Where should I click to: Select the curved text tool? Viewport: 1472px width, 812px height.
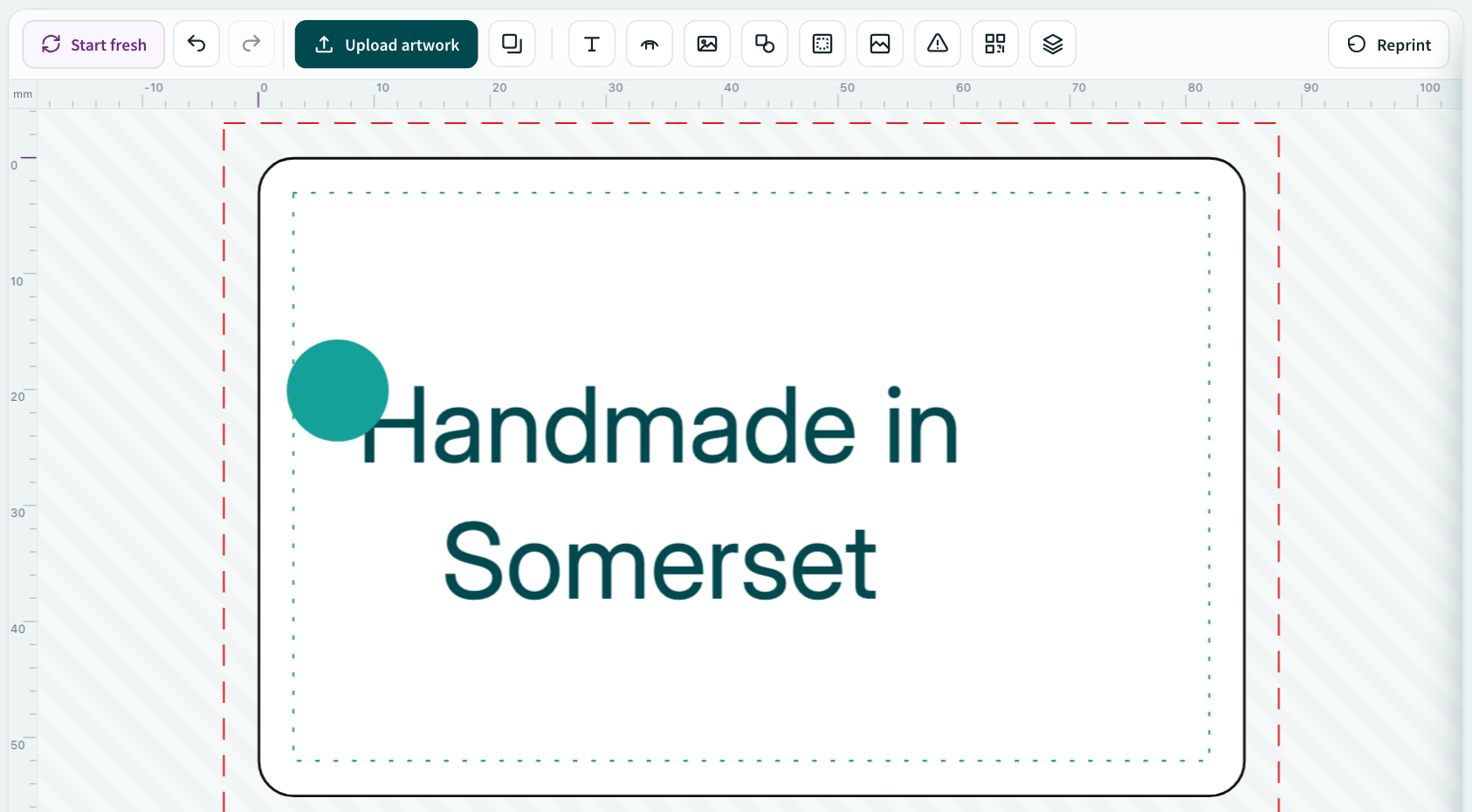pyautogui.click(x=650, y=45)
